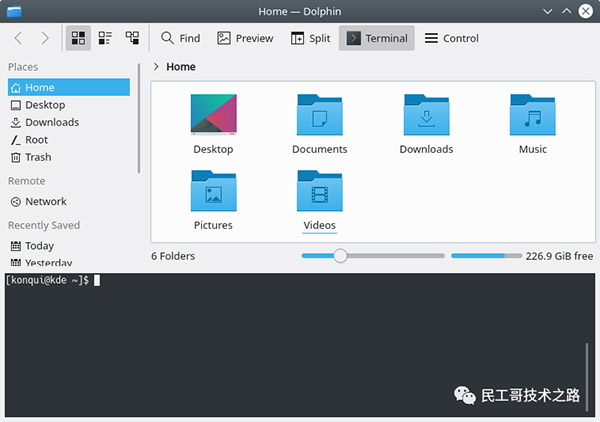Go back with the left arrow
Viewport: 600px width, 422px height.
click(18, 38)
